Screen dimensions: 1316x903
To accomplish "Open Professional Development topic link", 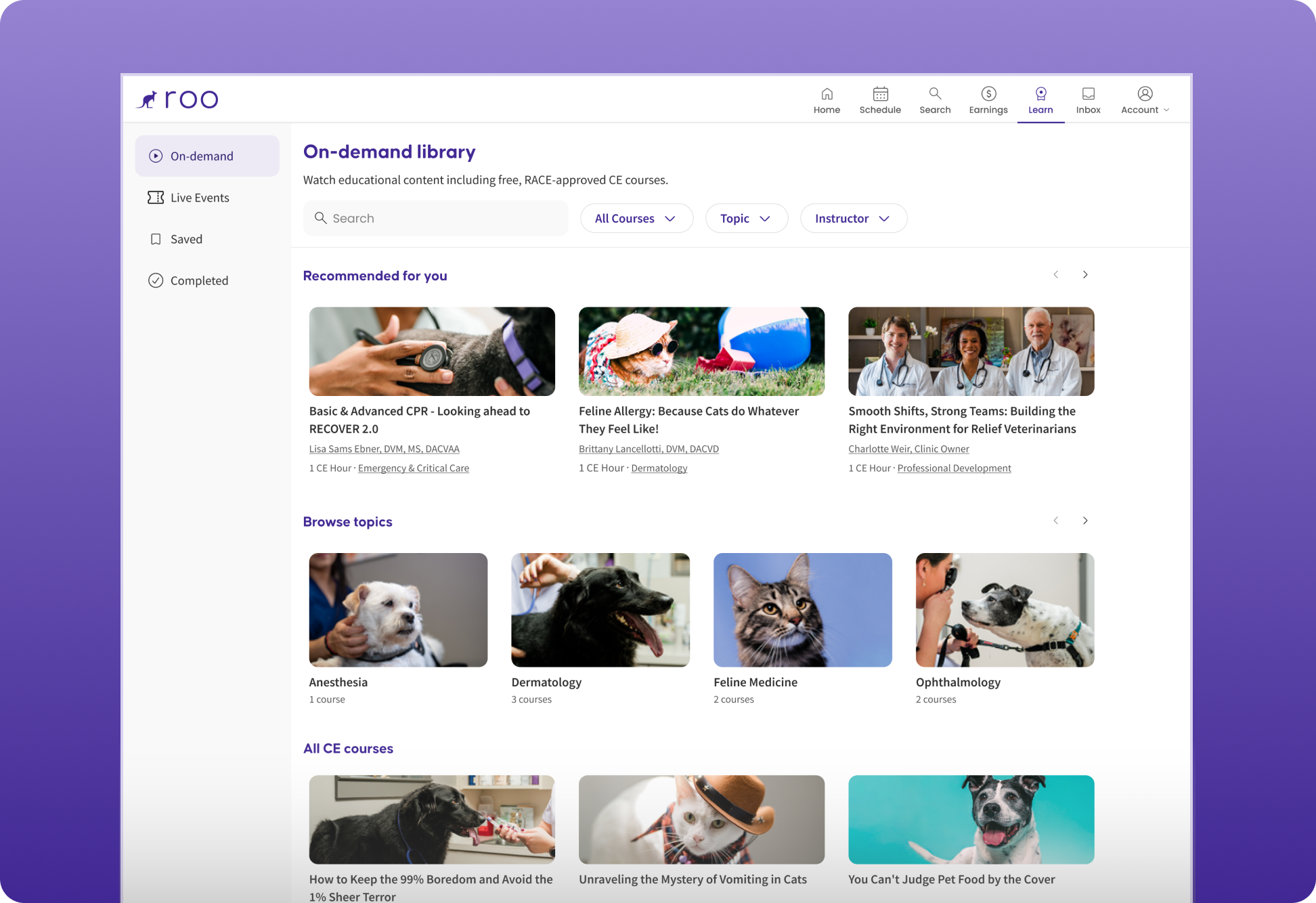I will 955,468.
